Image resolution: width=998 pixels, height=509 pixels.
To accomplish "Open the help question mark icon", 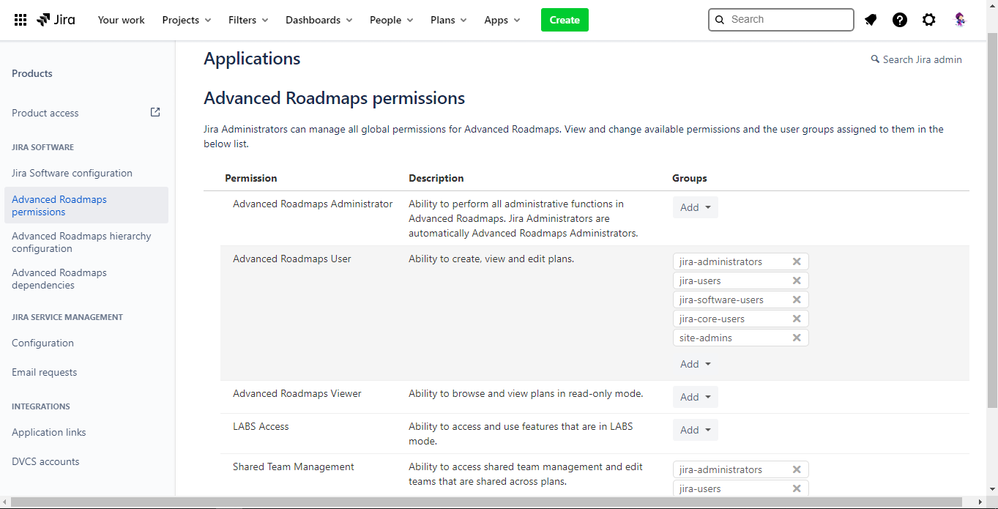I will (x=899, y=20).
